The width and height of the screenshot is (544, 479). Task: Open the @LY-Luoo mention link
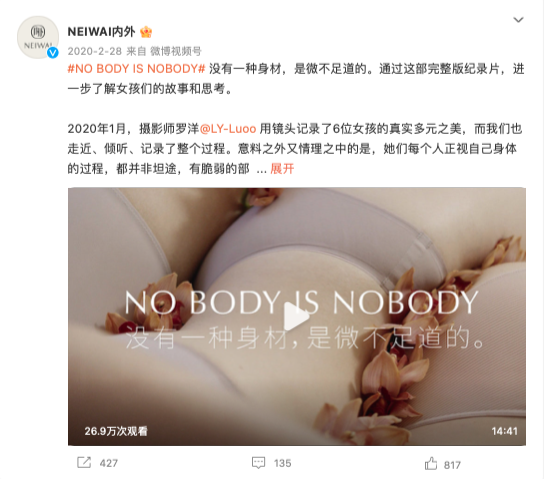[228, 129]
